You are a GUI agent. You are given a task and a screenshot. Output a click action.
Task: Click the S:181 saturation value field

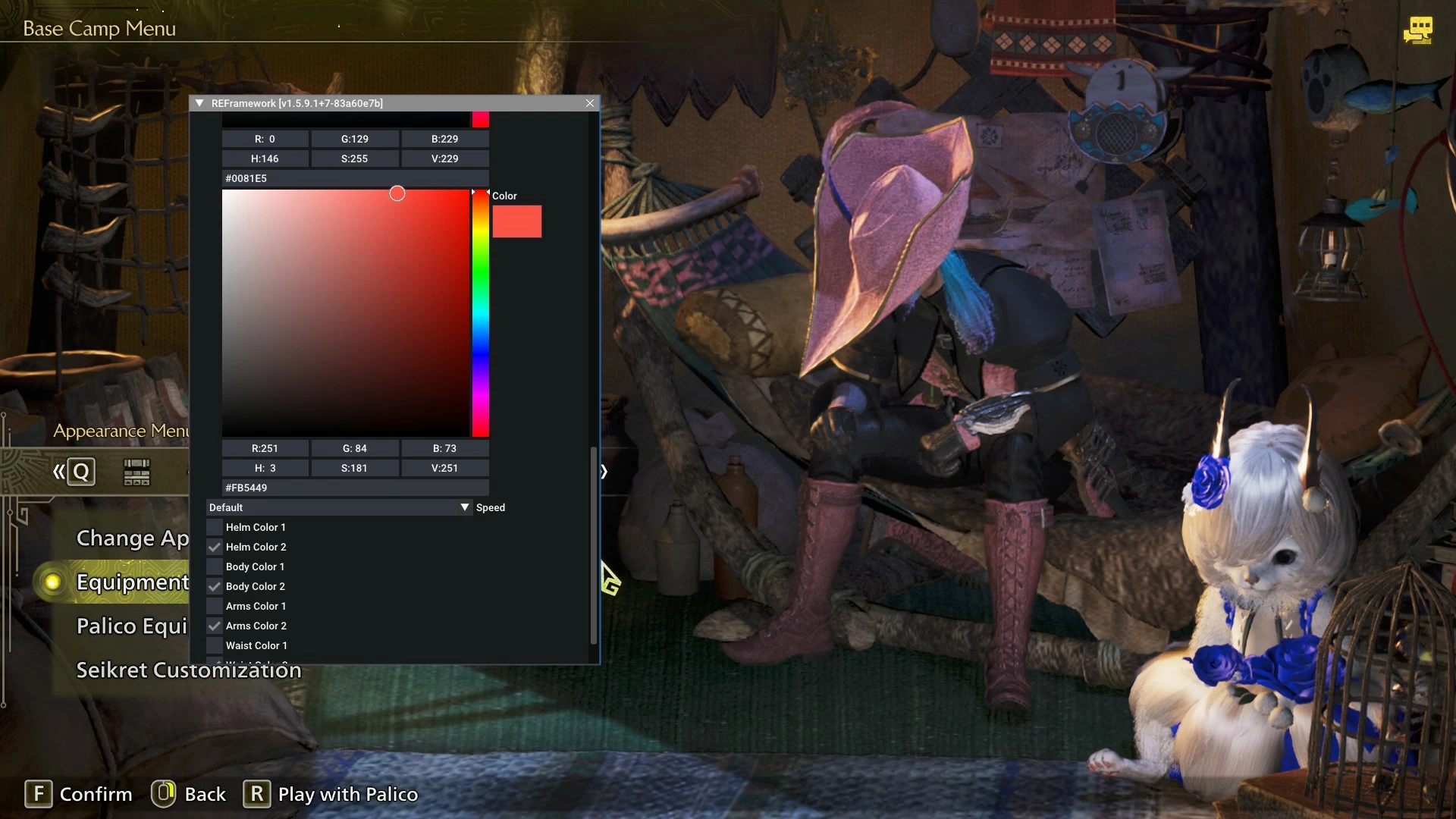point(355,468)
